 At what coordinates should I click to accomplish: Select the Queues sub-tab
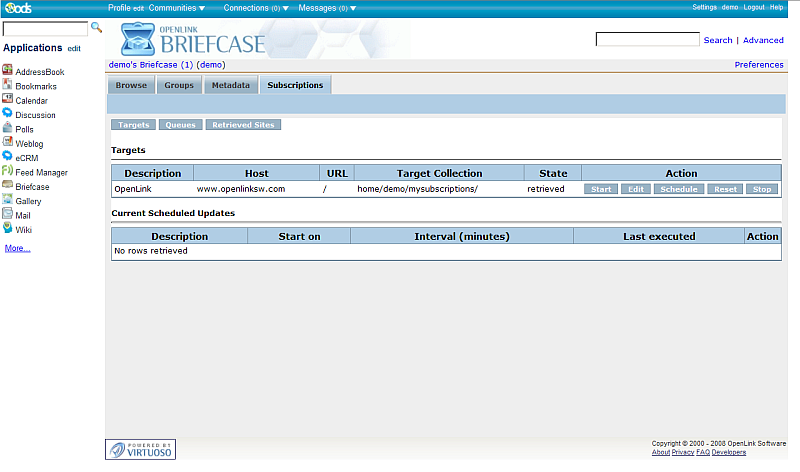tap(180, 125)
